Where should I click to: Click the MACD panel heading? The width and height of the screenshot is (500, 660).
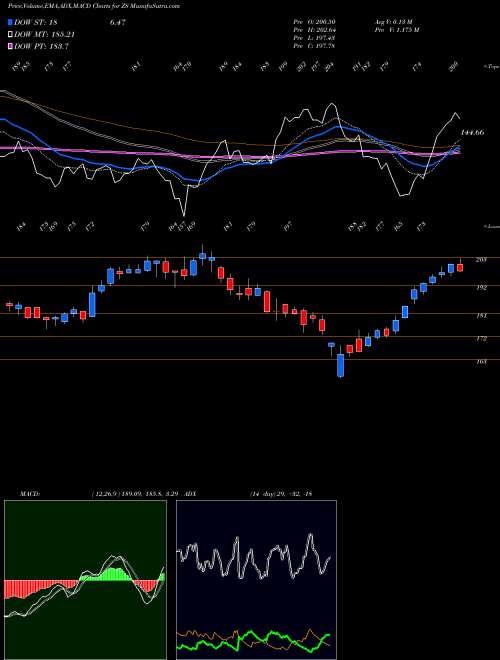[x=29, y=493]
